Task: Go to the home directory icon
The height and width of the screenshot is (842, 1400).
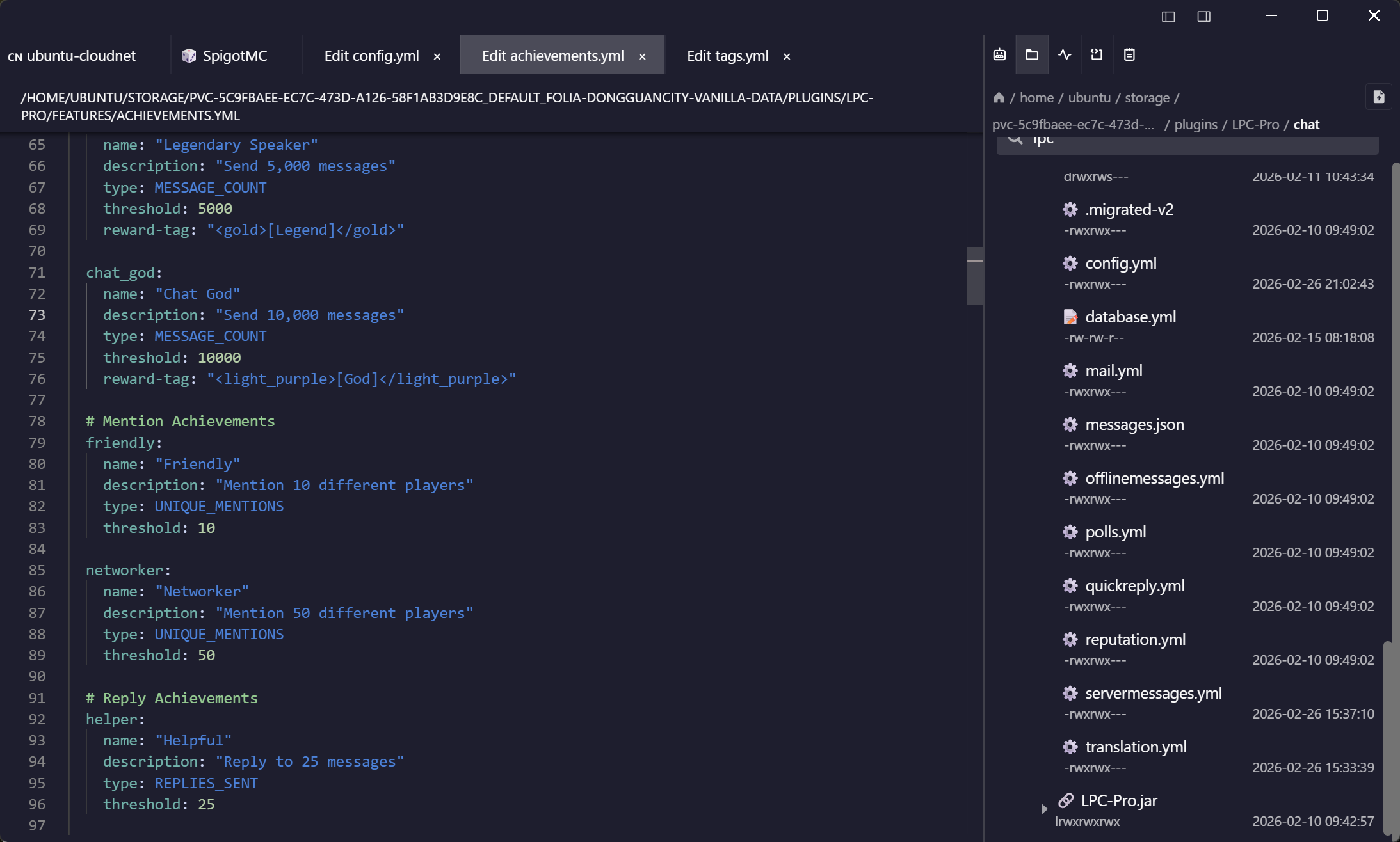Action: click(x=999, y=98)
